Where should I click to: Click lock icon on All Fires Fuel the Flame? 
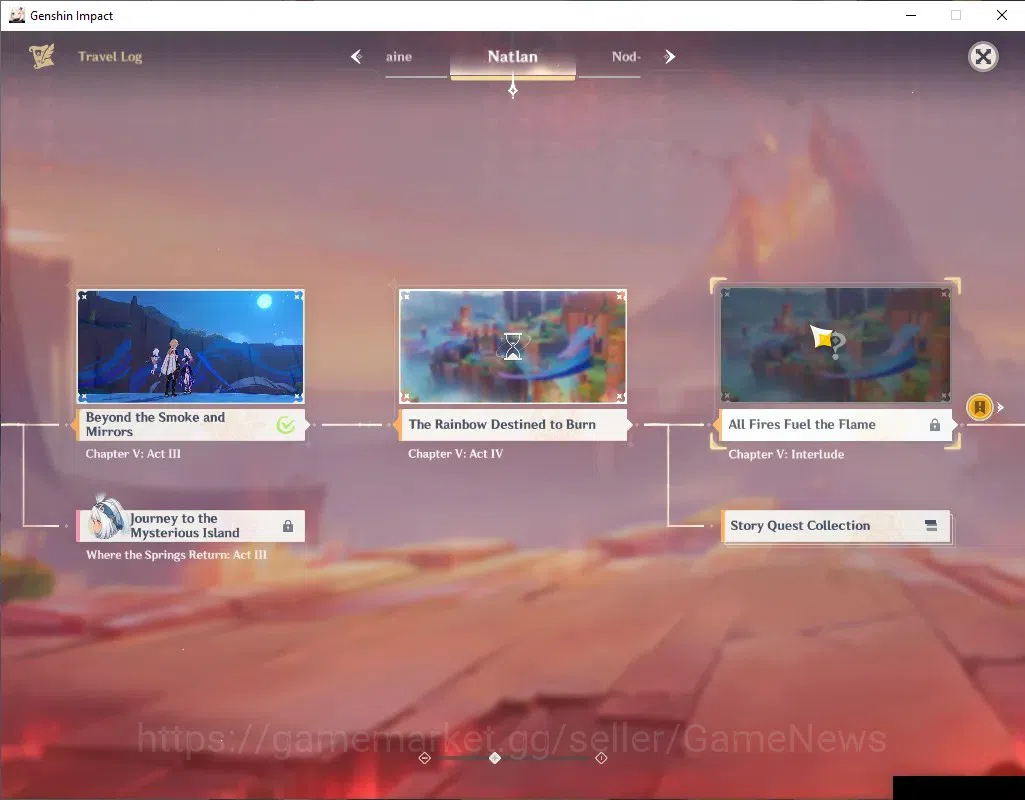935,425
